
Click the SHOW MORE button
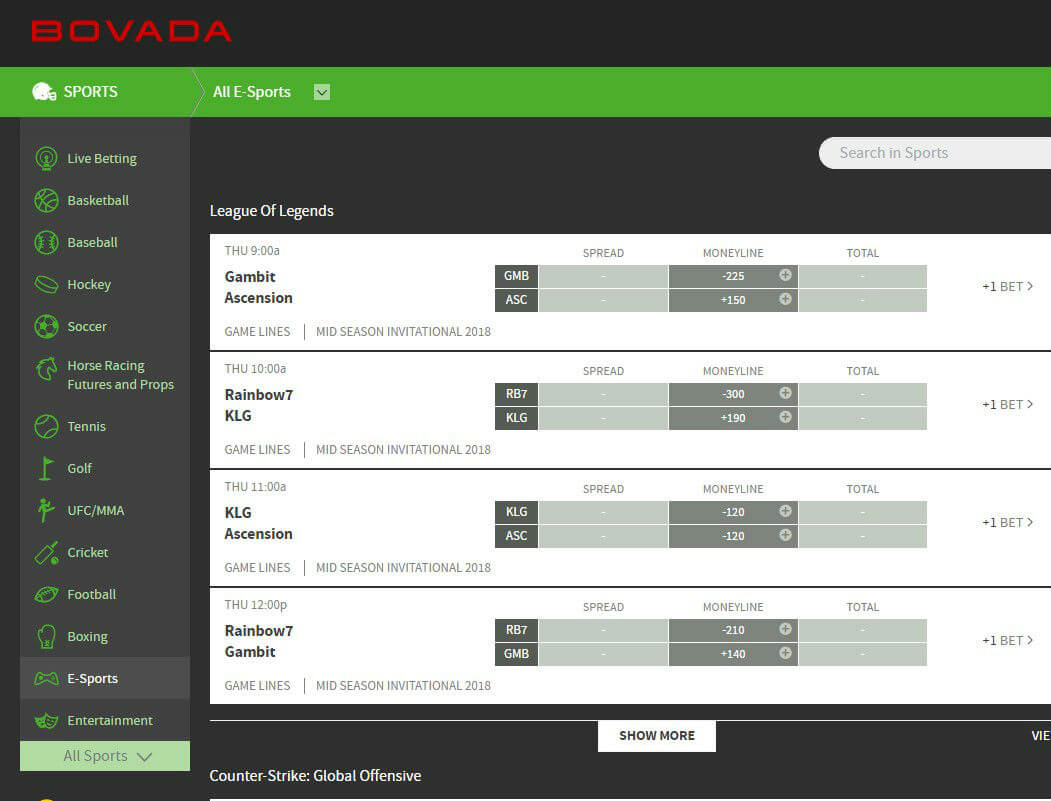[x=656, y=736]
